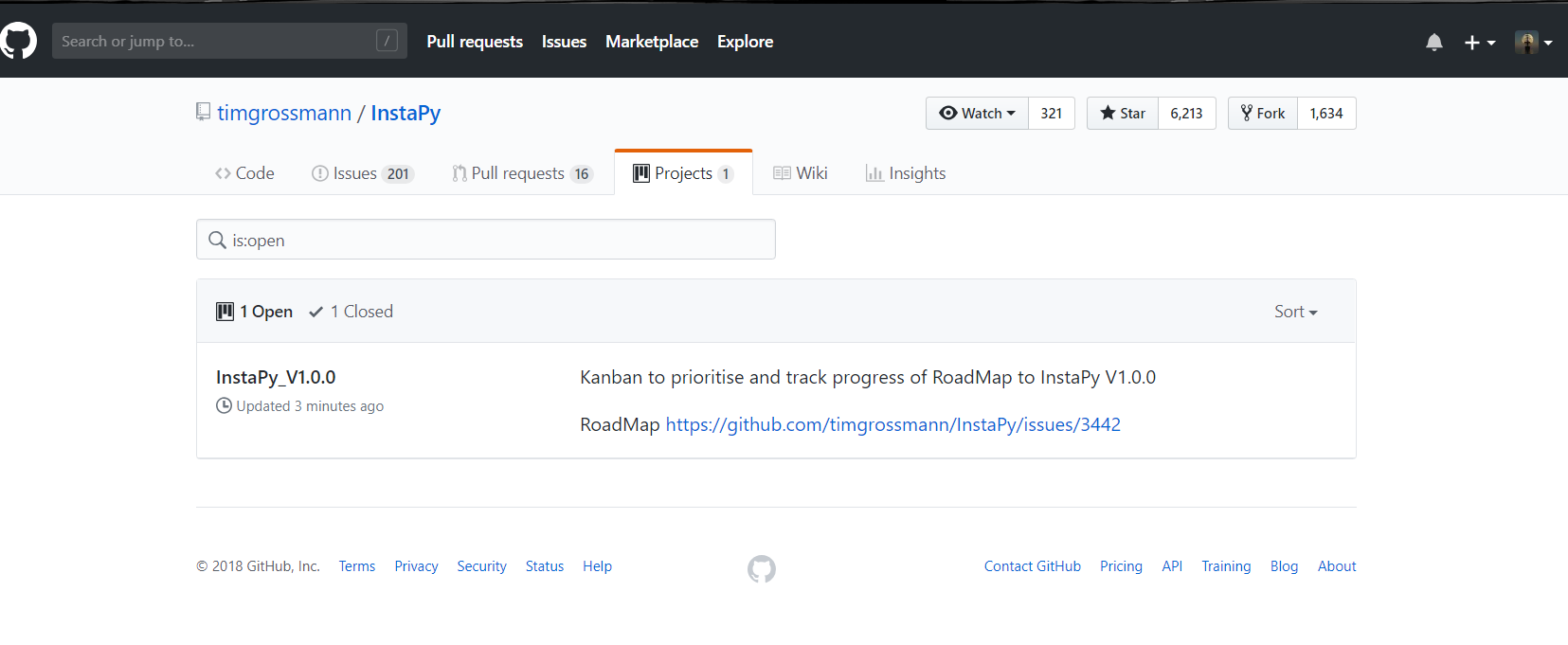Open the RoadMap issues/3442 link
This screenshot has height=645, width=1568.
892,424
